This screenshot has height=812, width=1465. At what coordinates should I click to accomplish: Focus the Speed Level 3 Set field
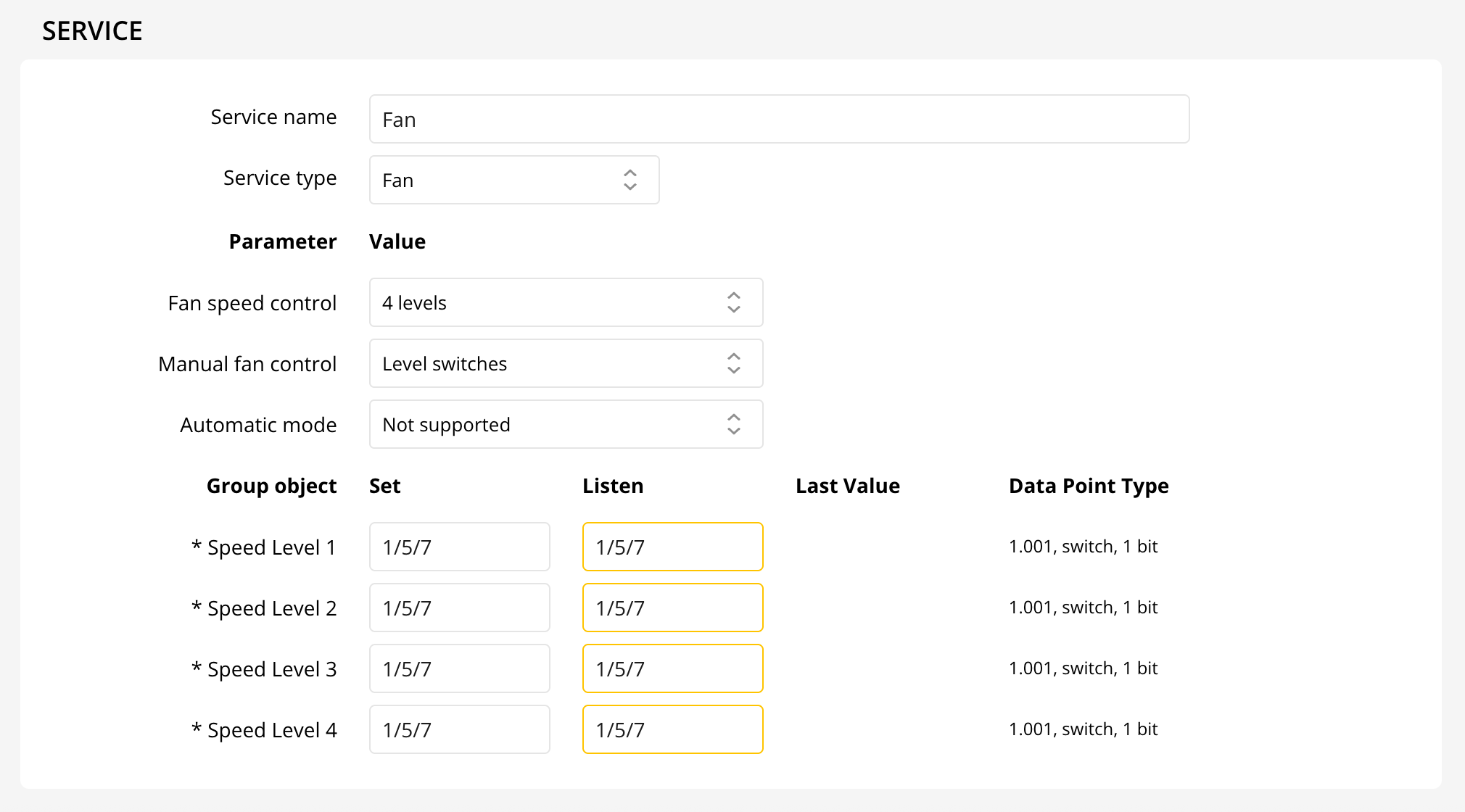coord(459,669)
